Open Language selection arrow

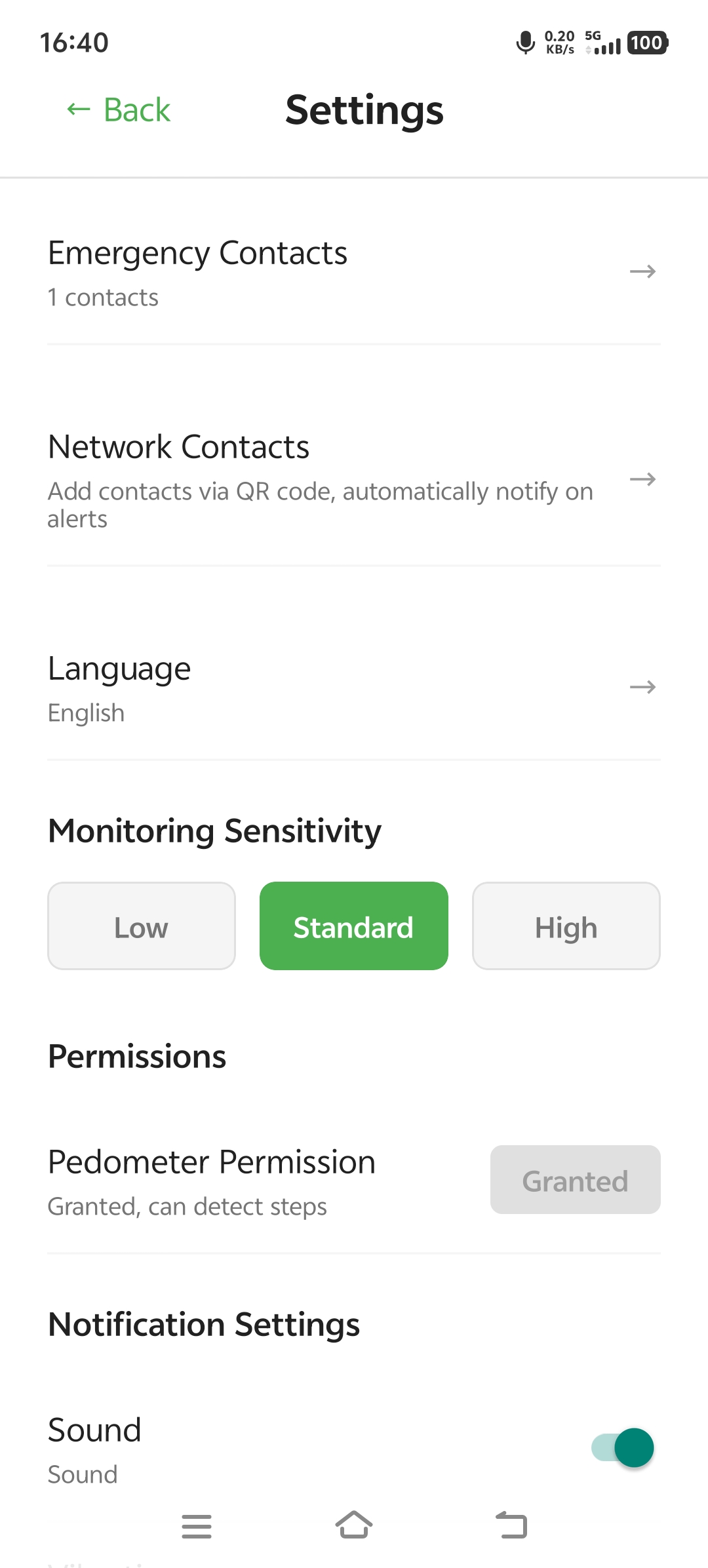pos(642,687)
